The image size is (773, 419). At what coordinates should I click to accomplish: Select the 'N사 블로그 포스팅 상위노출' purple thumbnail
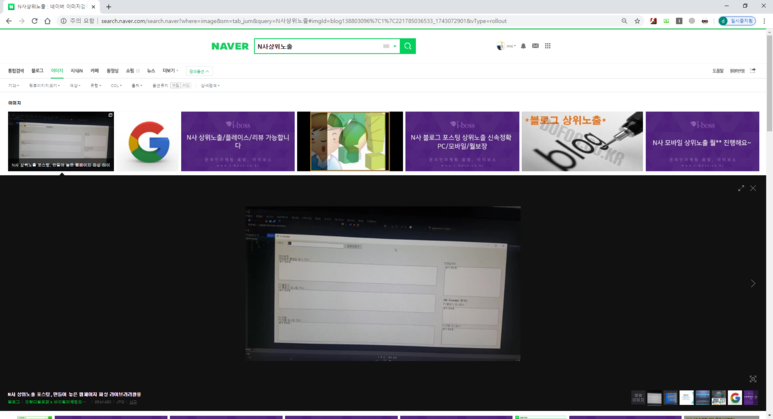coord(462,141)
